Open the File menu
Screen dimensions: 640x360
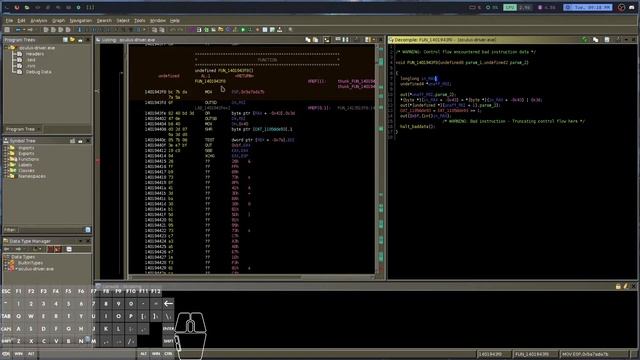click(x=9, y=20)
